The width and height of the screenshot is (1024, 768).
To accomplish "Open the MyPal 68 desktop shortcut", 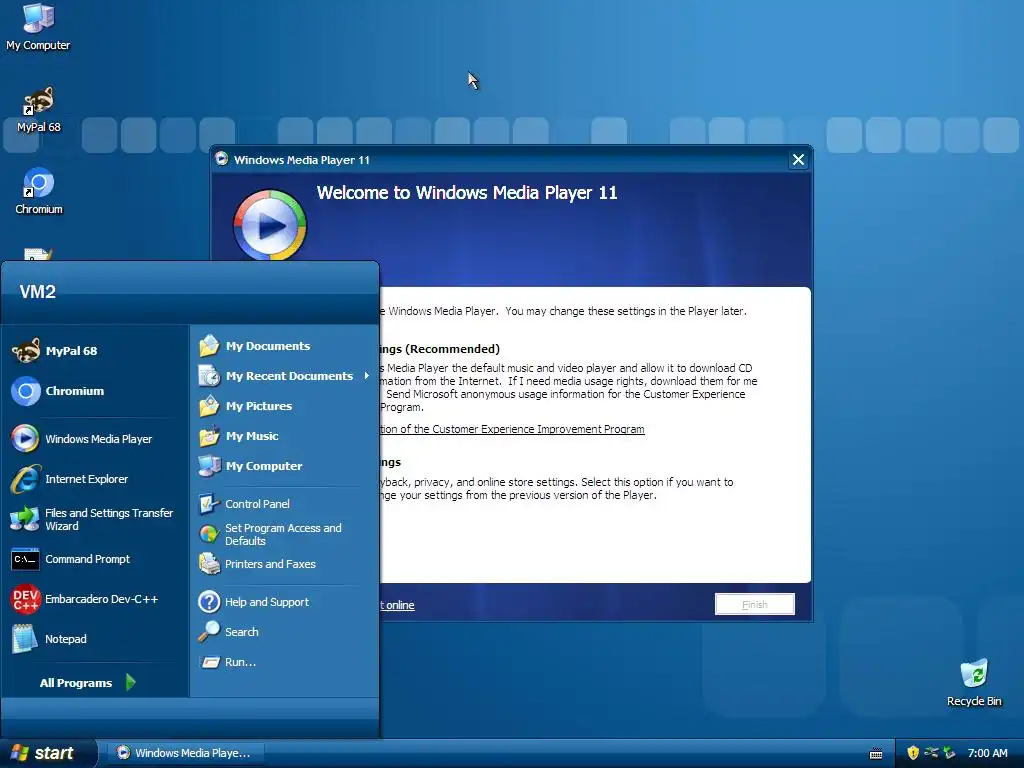I will click(39, 108).
